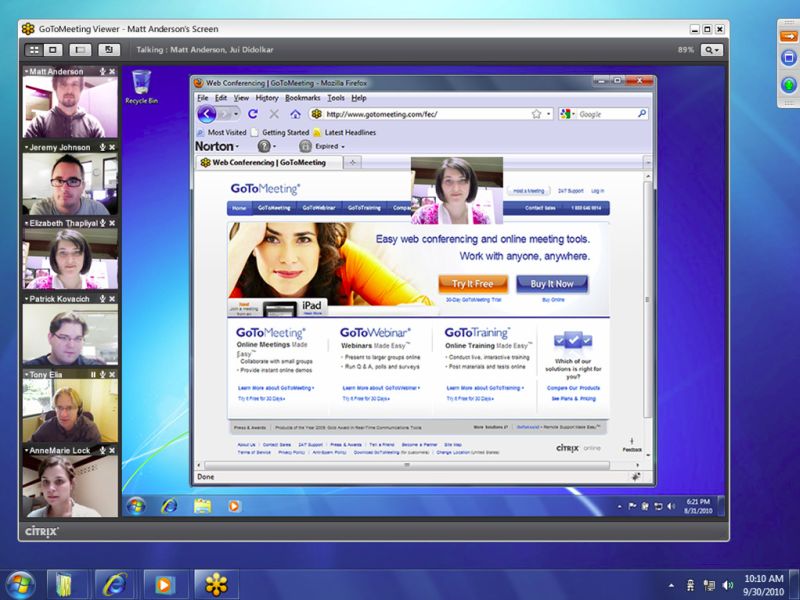Click the Firefox stop loading button
This screenshot has width=800, height=600.
[x=274, y=114]
